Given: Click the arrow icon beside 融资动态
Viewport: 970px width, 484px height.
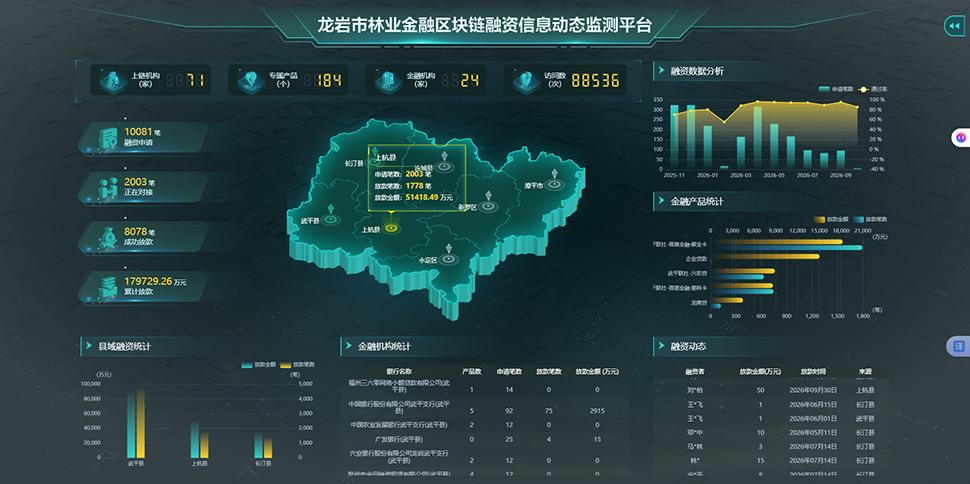Looking at the screenshot, I should tap(659, 346).
